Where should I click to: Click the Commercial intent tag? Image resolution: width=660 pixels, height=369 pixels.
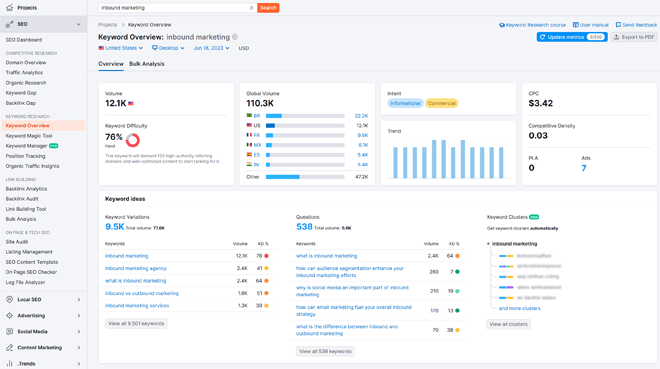point(442,103)
